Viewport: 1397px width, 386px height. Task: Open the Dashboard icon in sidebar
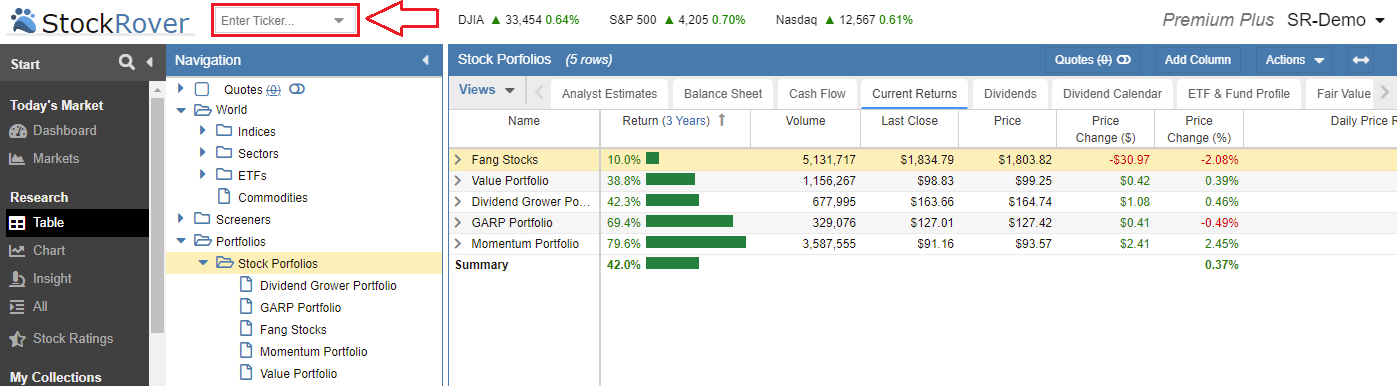coord(17,131)
